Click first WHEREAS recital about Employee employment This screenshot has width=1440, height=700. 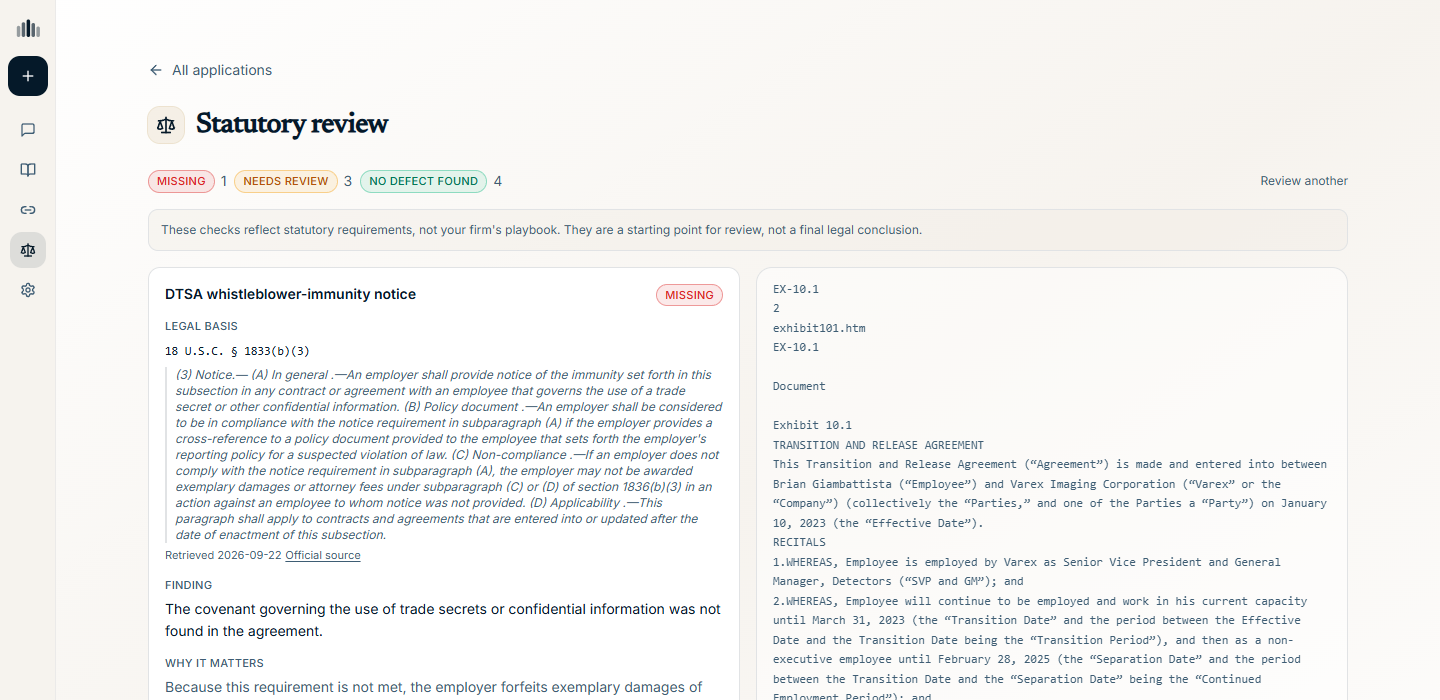point(1026,572)
